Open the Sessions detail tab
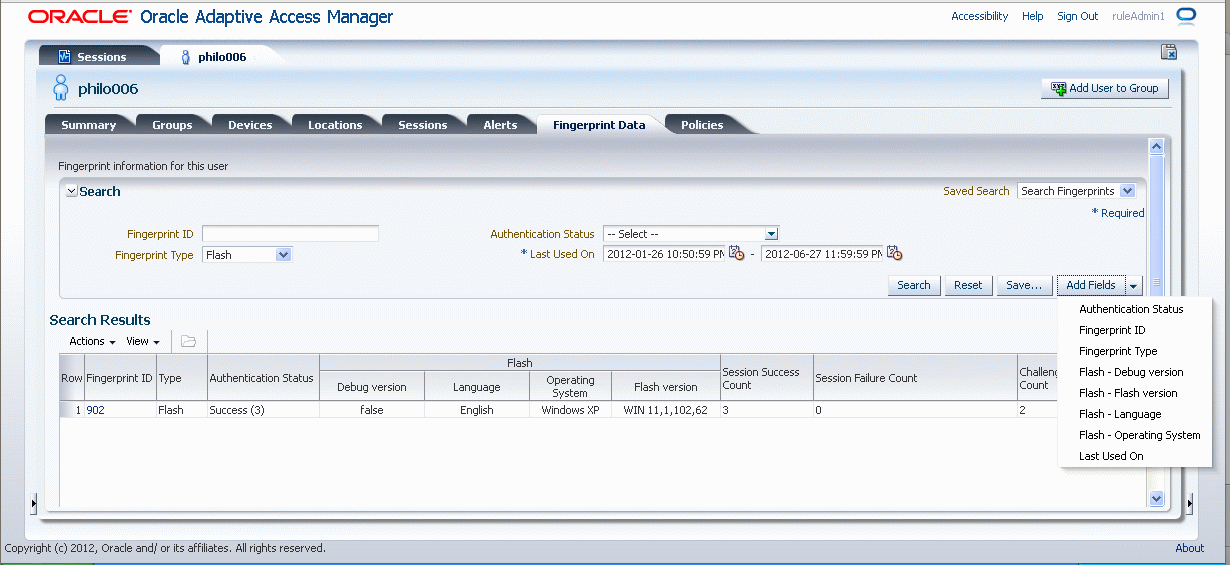 pyautogui.click(x=423, y=125)
